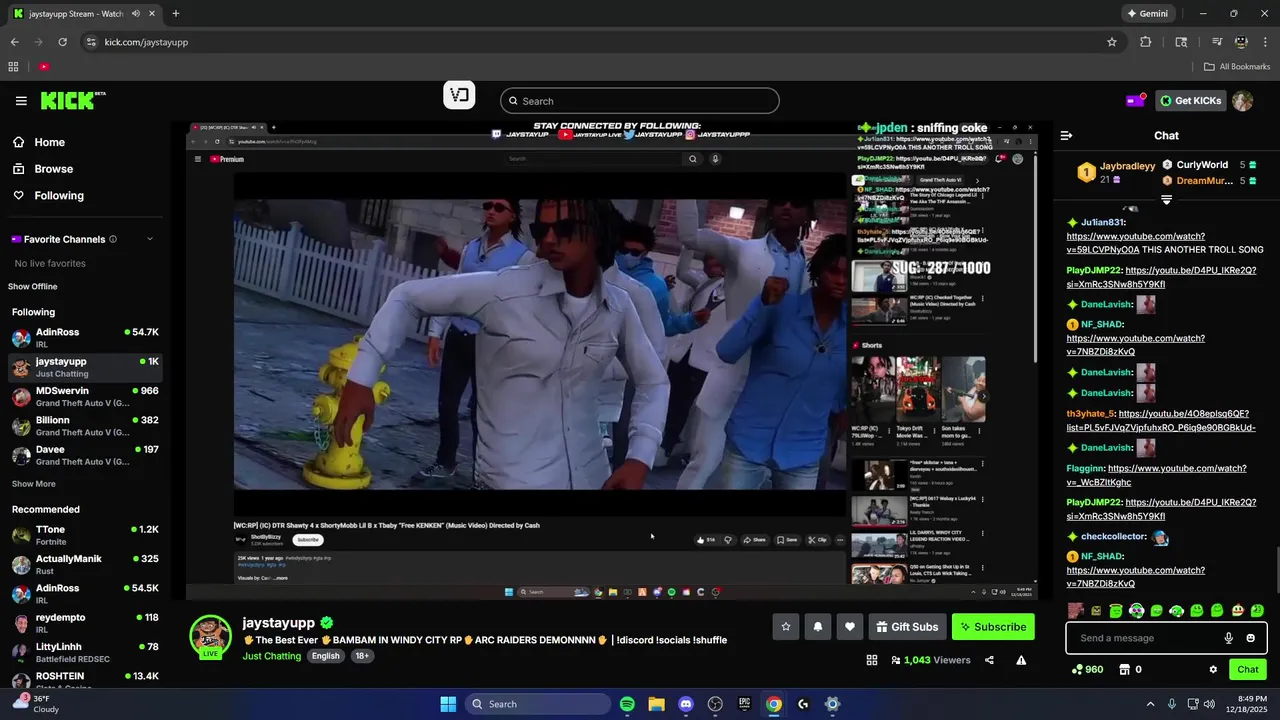Open reydempto recommended IRL channel
This screenshot has width=1280, height=720.
pos(85,623)
